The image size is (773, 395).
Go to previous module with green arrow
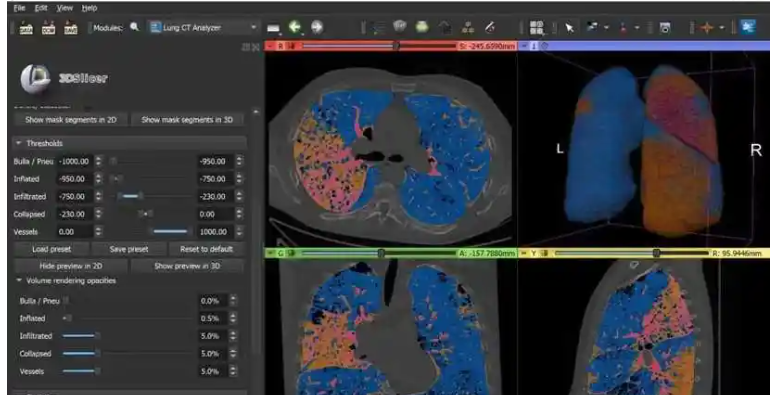(x=295, y=28)
